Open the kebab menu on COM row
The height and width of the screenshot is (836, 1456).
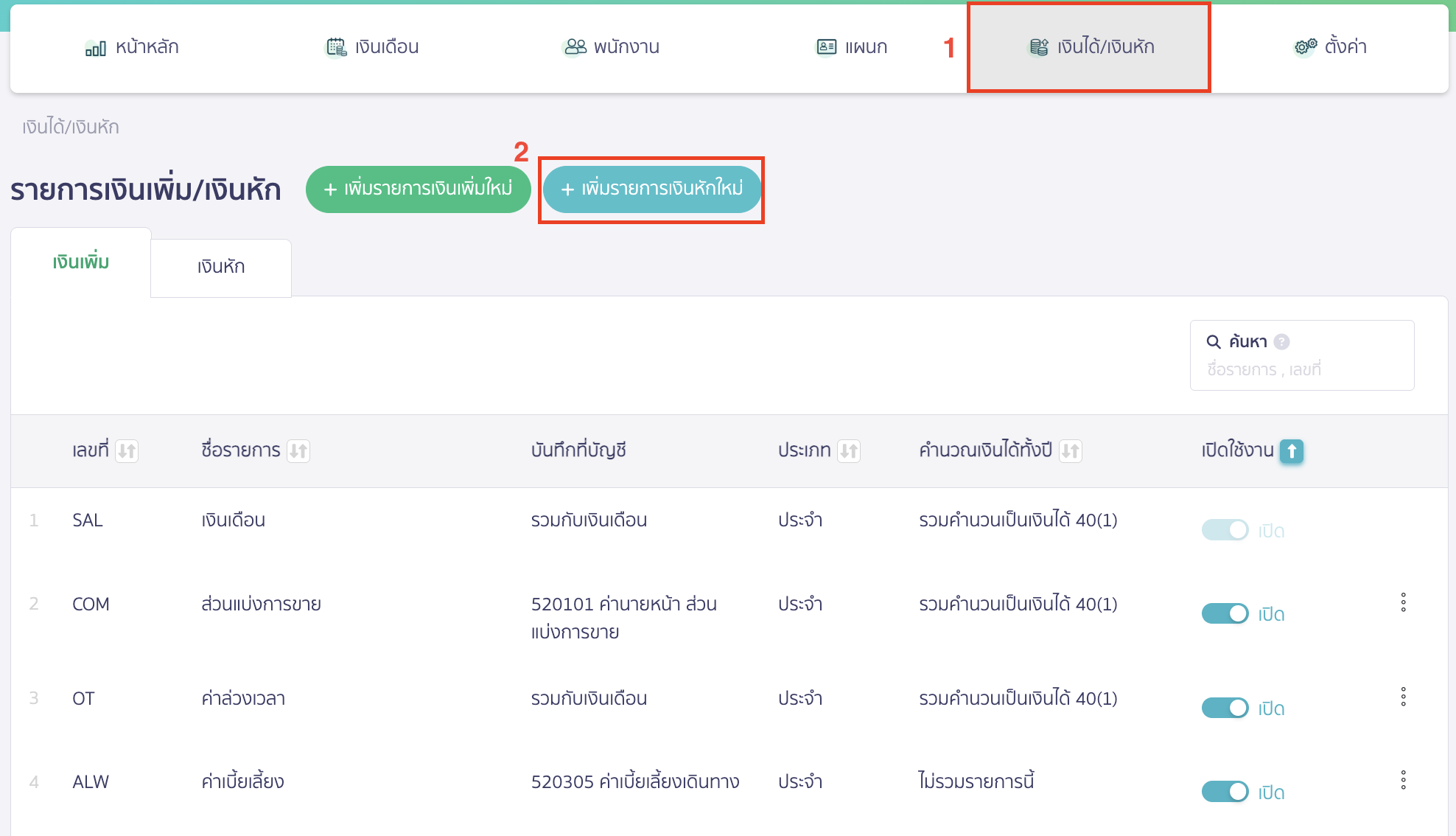tap(1404, 602)
